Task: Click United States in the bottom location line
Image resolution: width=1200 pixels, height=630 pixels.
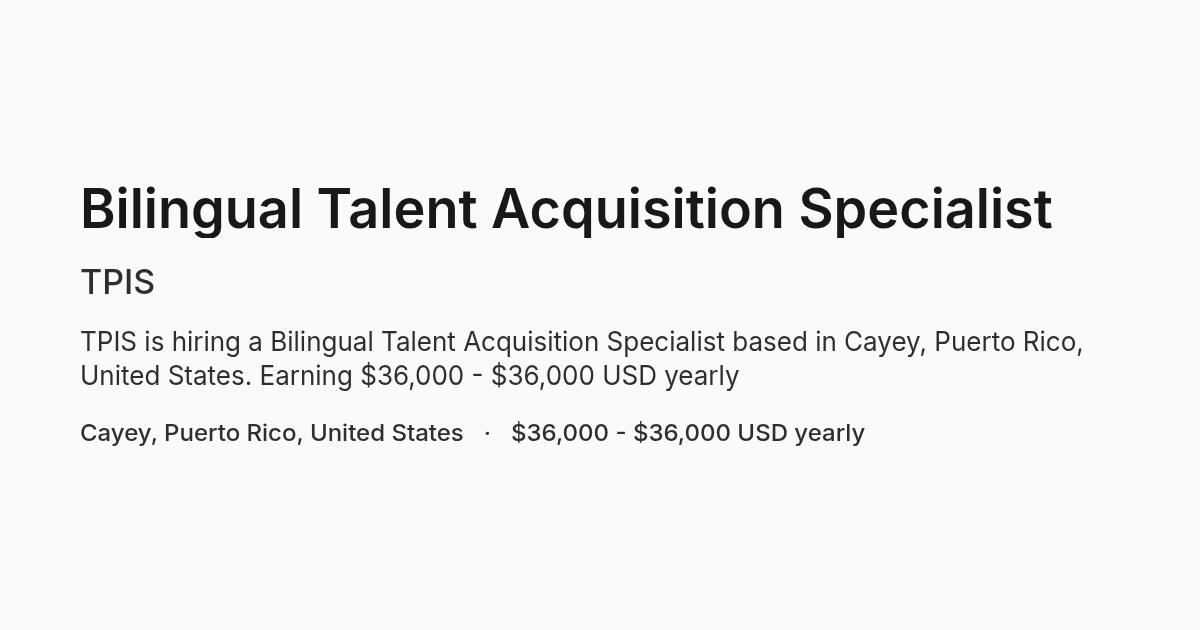Action: click(386, 433)
